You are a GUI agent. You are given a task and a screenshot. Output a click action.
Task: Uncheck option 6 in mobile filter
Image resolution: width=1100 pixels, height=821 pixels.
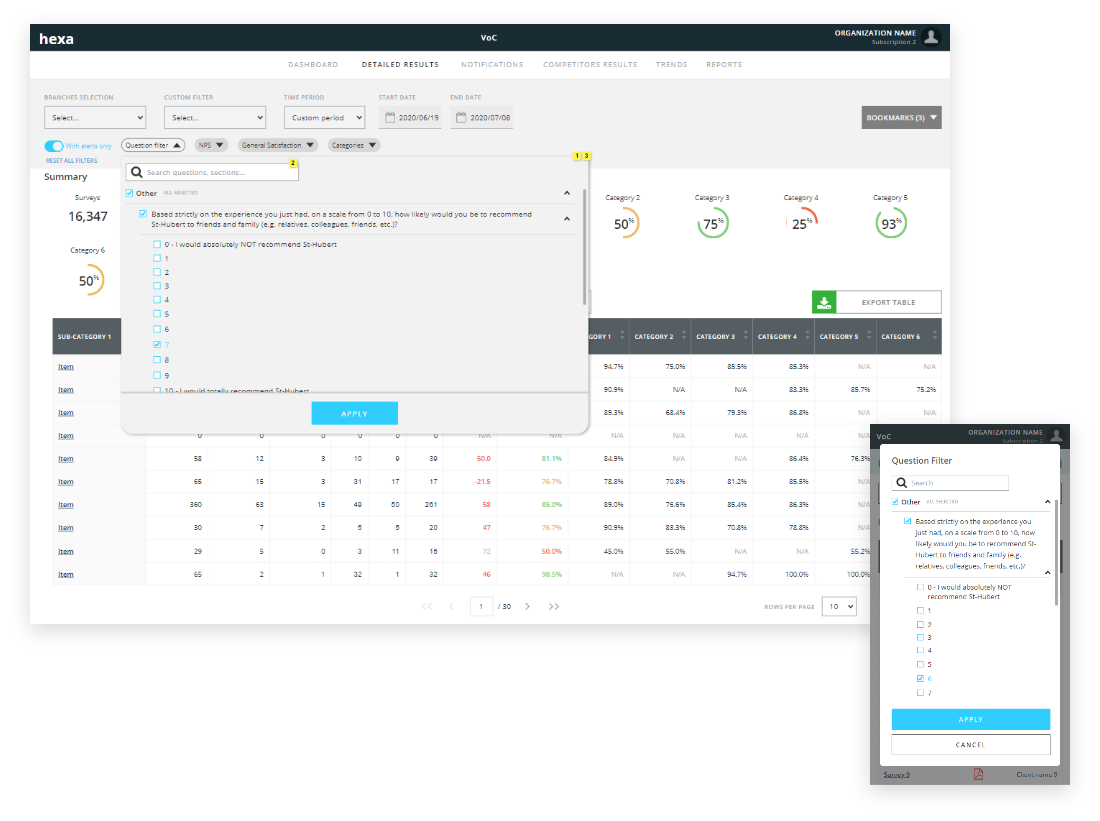click(x=920, y=679)
